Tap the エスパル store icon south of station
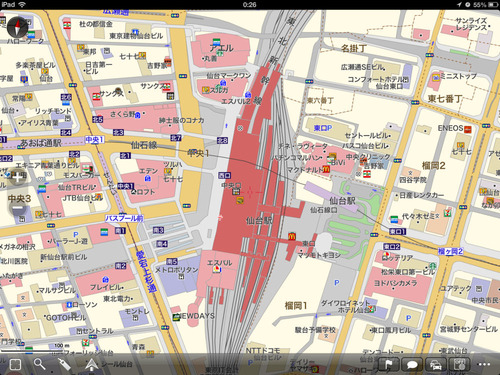The width and height of the screenshot is (500, 375). point(218,269)
